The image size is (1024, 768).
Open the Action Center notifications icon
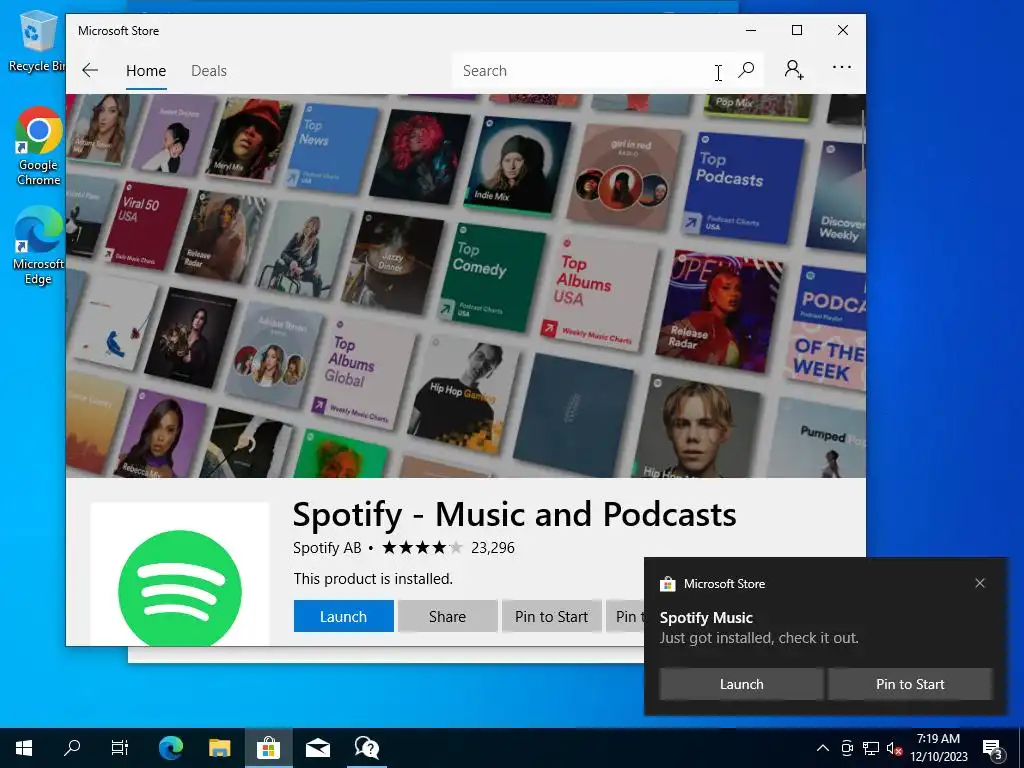pos(992,749)
